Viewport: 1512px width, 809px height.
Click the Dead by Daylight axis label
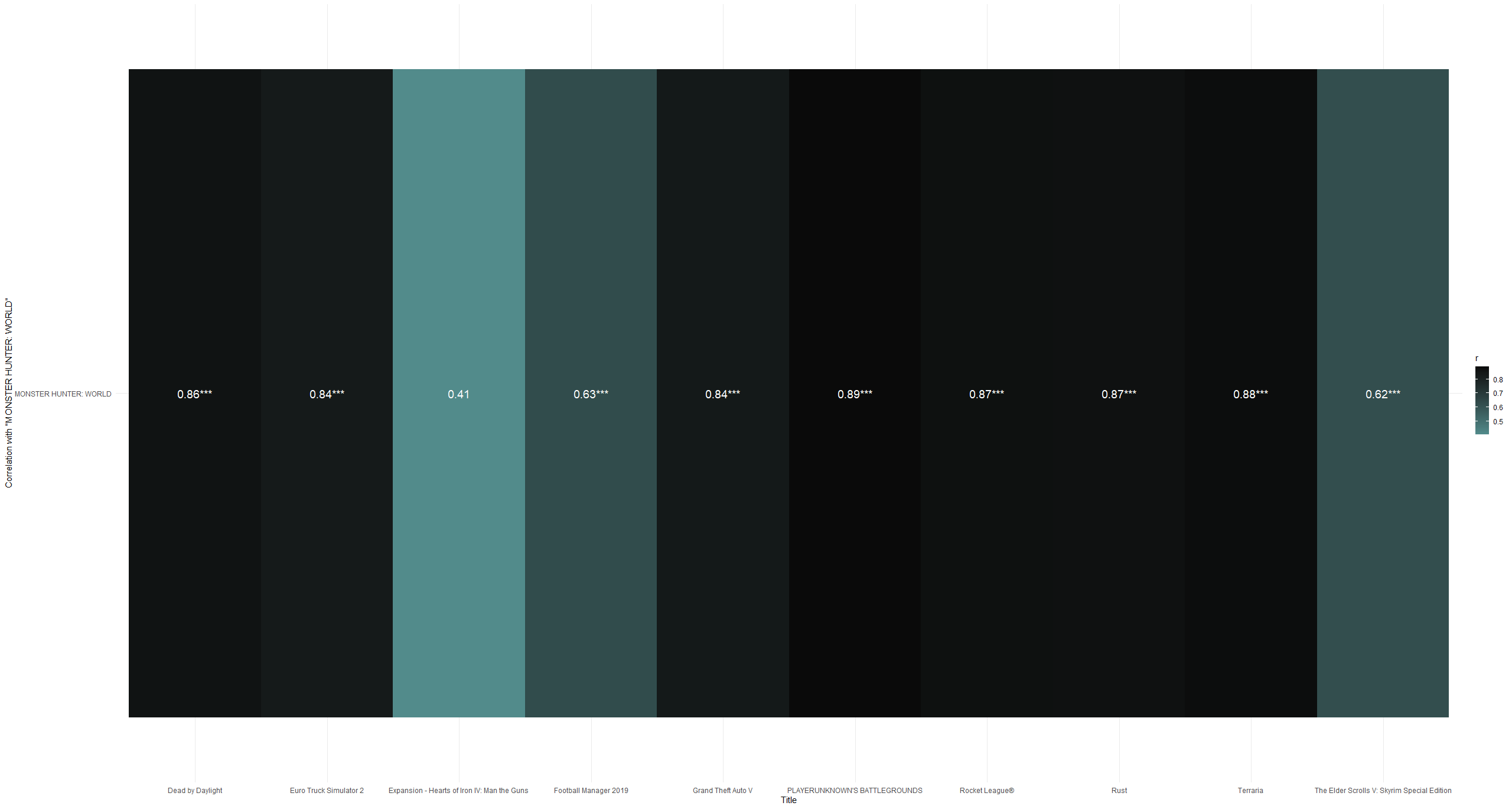tap(195, 791)
